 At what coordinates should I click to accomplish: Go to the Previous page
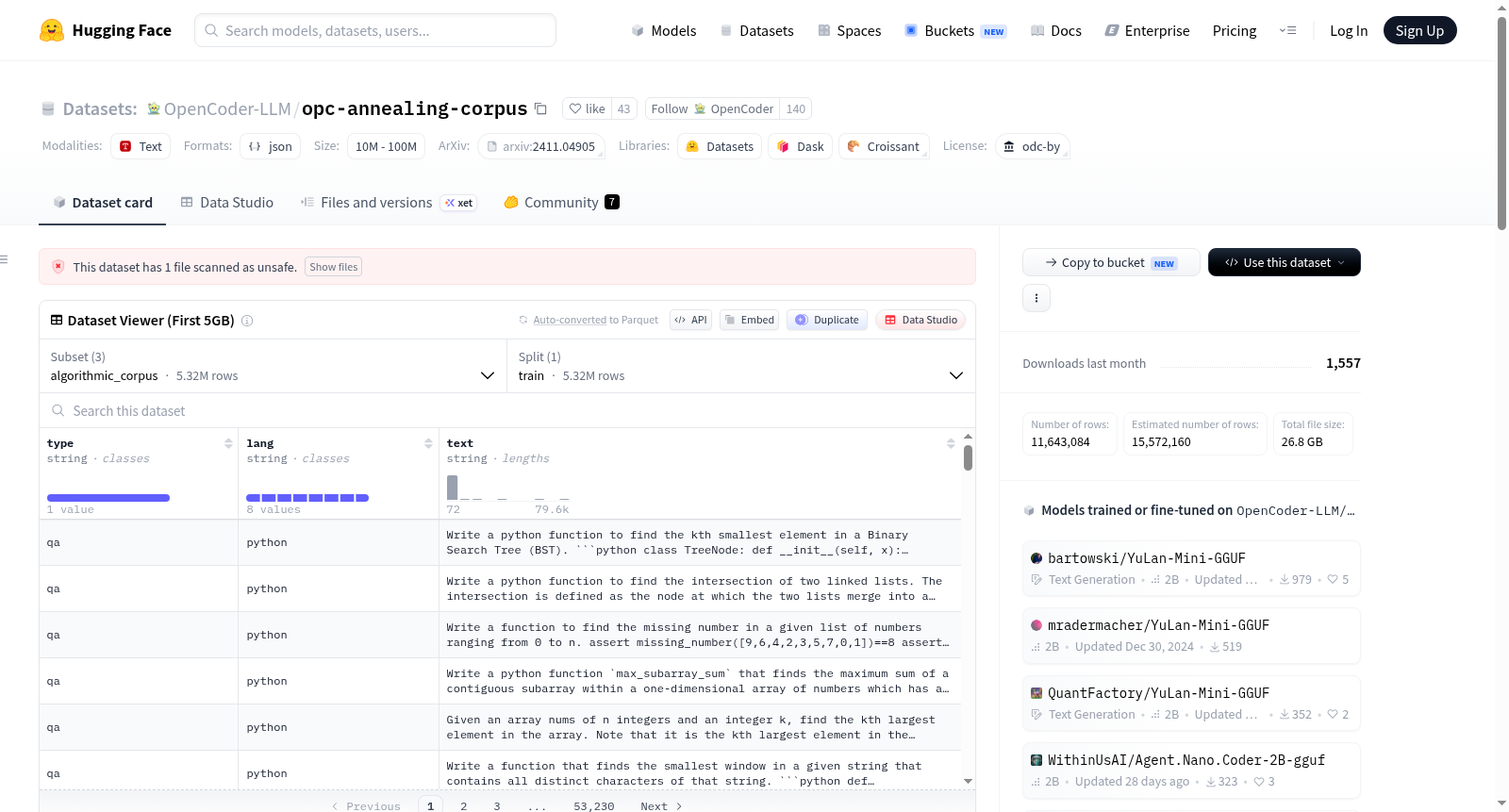click(x=366, y=805)
